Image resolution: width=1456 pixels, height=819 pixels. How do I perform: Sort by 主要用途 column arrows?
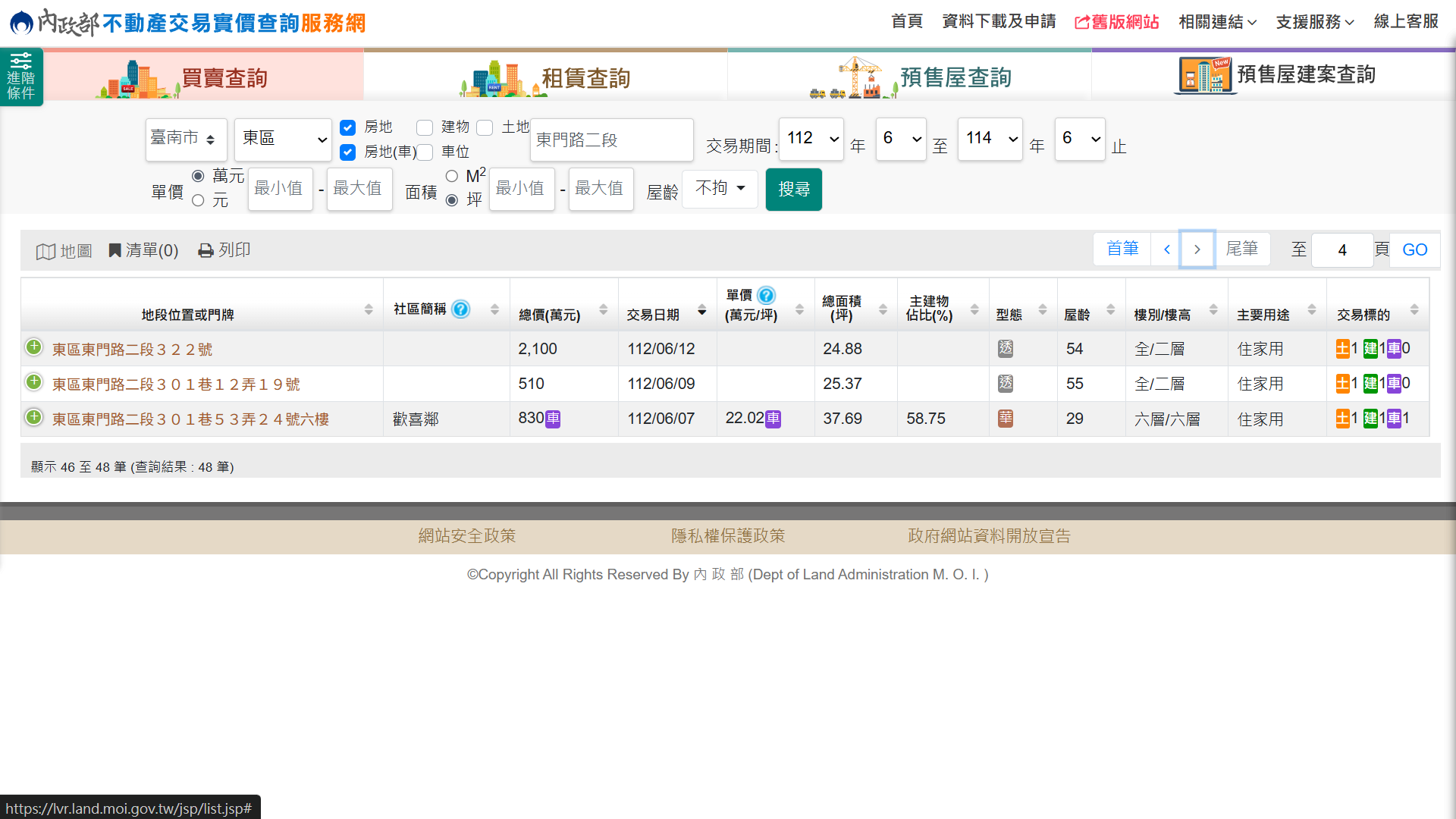[x=1312, y=309]
